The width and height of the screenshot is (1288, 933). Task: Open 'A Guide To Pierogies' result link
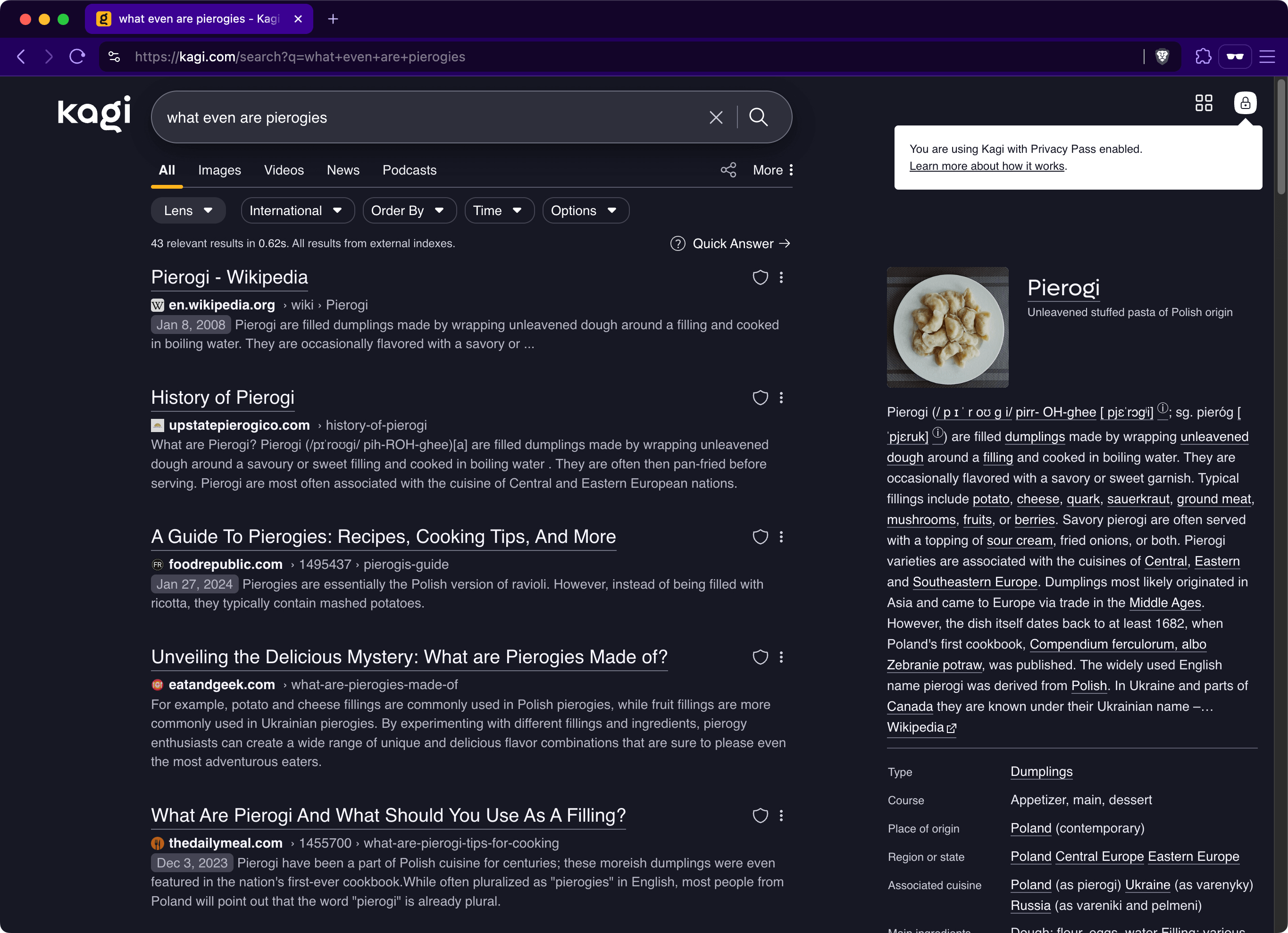pyautogui.click(x=383, y=537)
